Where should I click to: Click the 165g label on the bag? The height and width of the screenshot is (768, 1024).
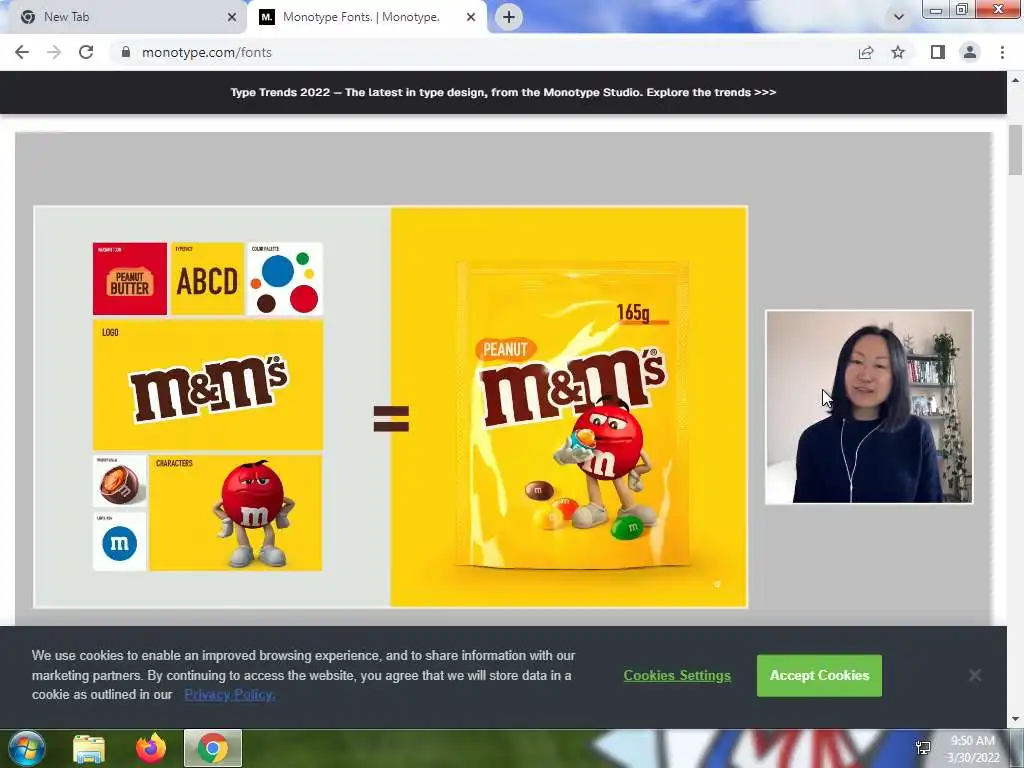tap(633, 312)
